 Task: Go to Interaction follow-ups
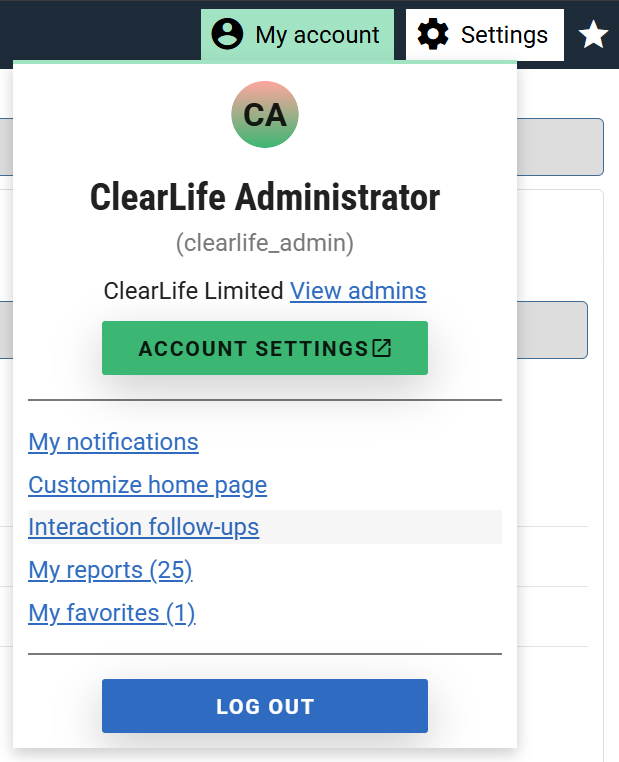(x=143, y=527)
